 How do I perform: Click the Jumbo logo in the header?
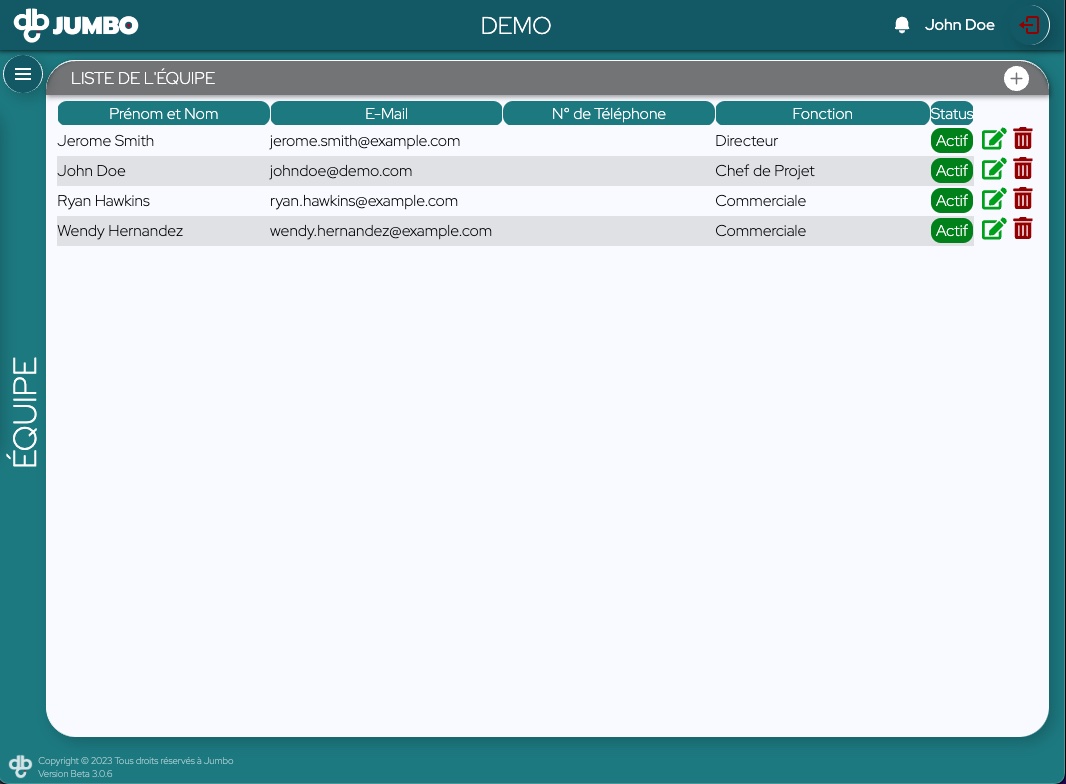coord(76,25)
